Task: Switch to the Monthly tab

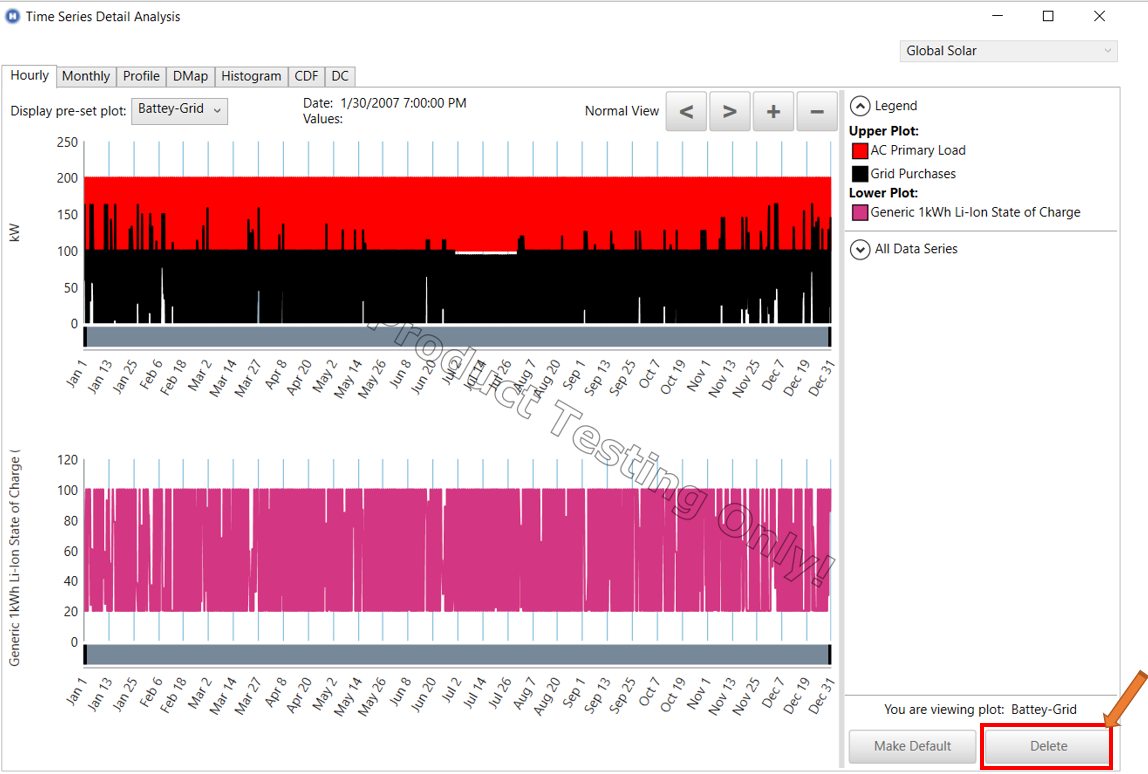Action: [x=86, y=76]
